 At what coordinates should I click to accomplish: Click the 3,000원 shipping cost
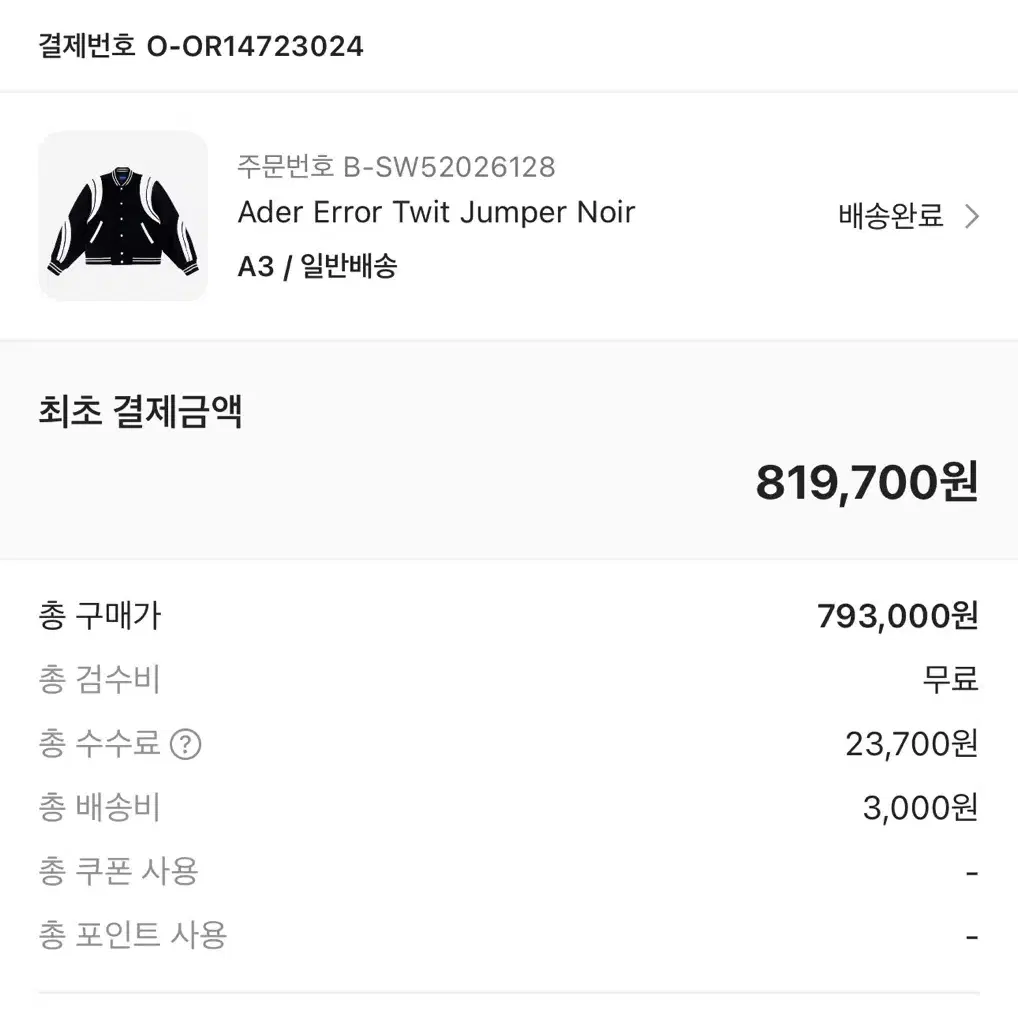click(920, 808)
